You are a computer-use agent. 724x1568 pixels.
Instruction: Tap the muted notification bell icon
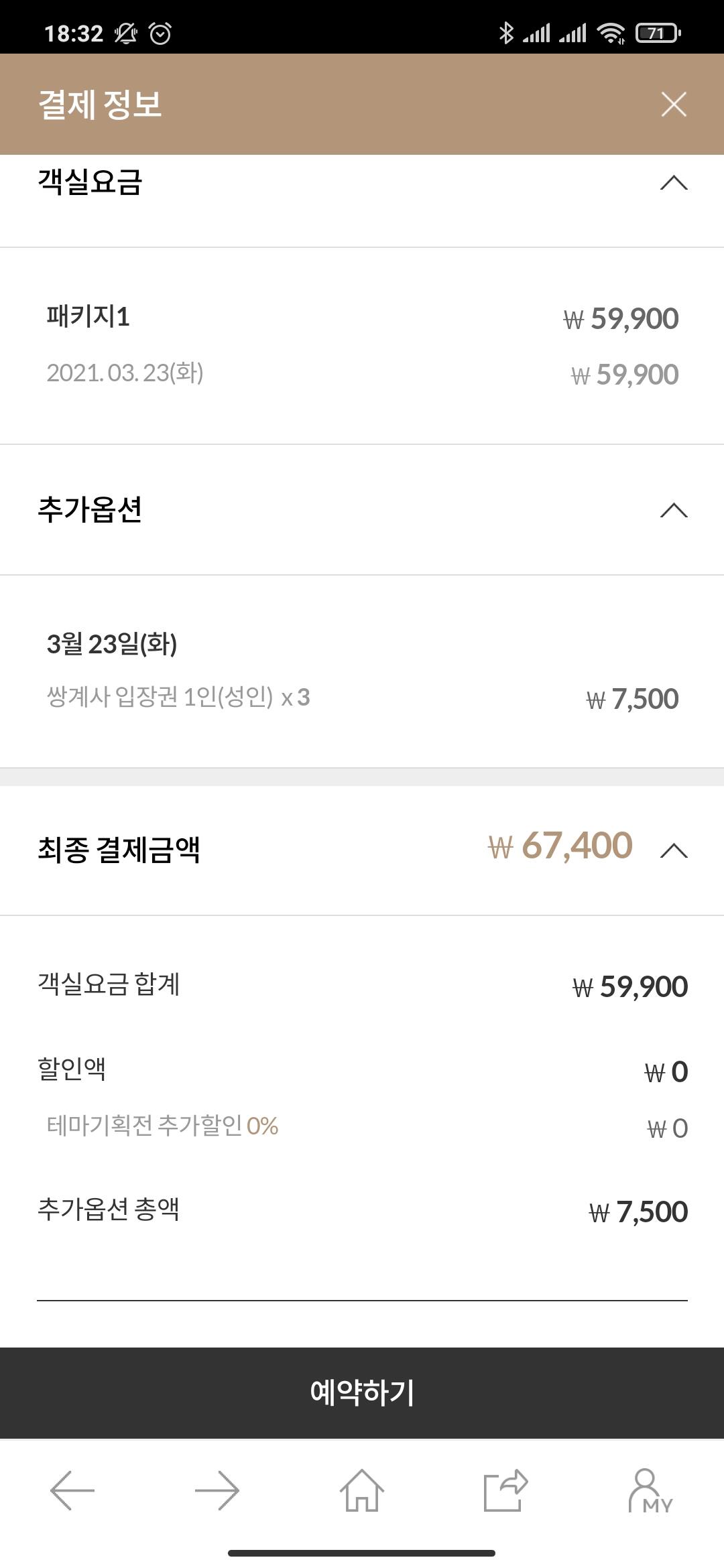click(125, 33)
